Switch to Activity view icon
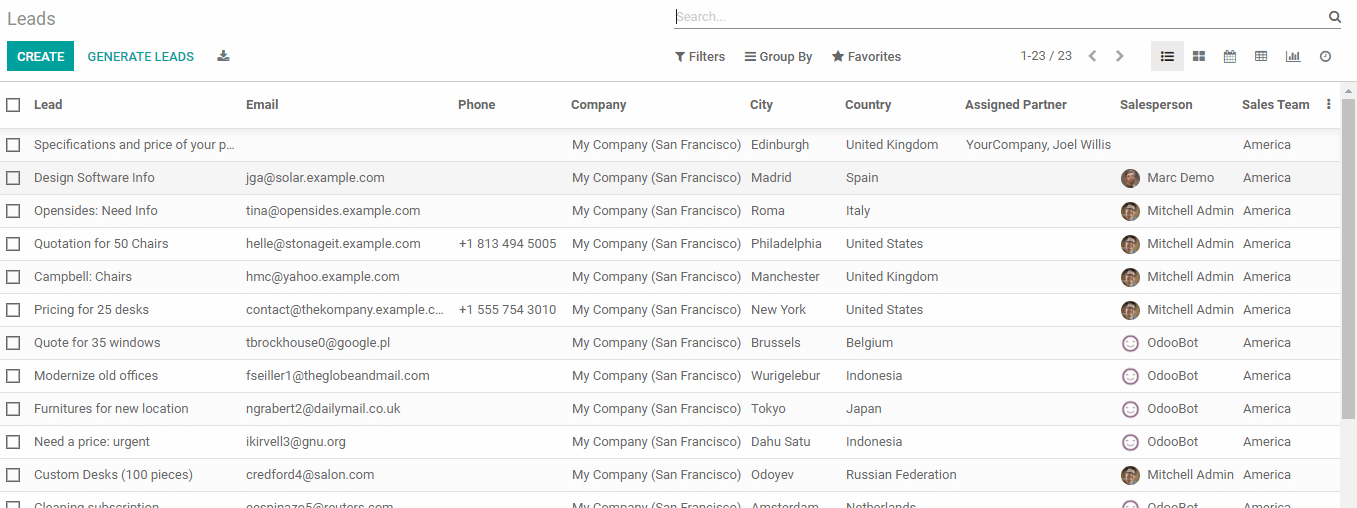 1325,57
